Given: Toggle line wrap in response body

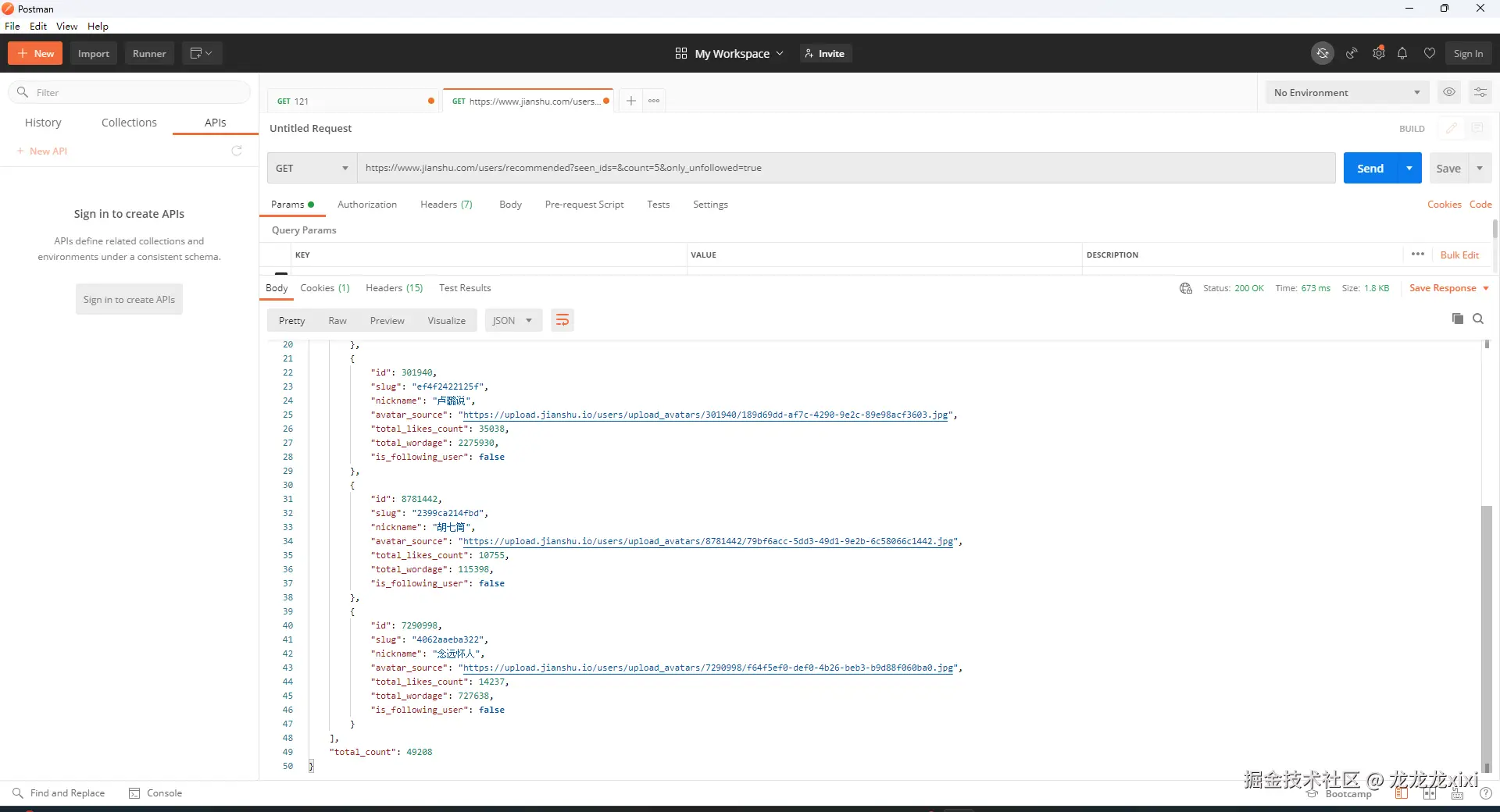Looking at the screenshot, I should coord(562,320).
